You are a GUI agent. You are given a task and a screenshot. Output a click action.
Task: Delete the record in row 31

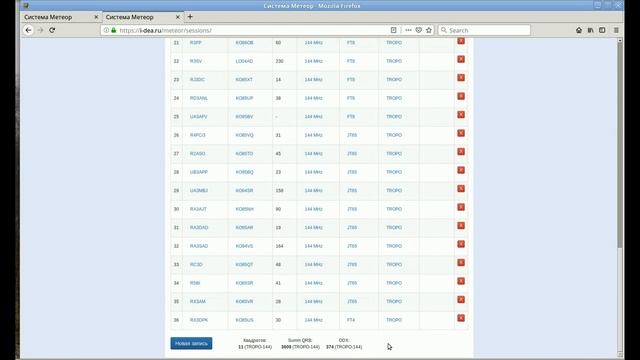click(461, 225)
